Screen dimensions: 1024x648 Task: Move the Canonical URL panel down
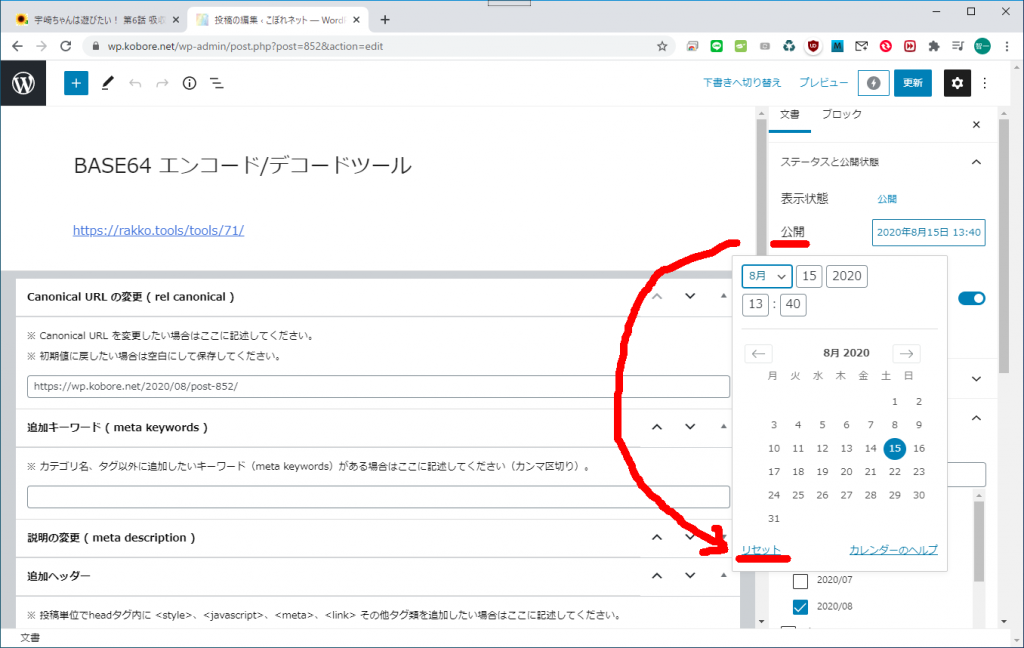pyautogui.click(x=690, y=296)
